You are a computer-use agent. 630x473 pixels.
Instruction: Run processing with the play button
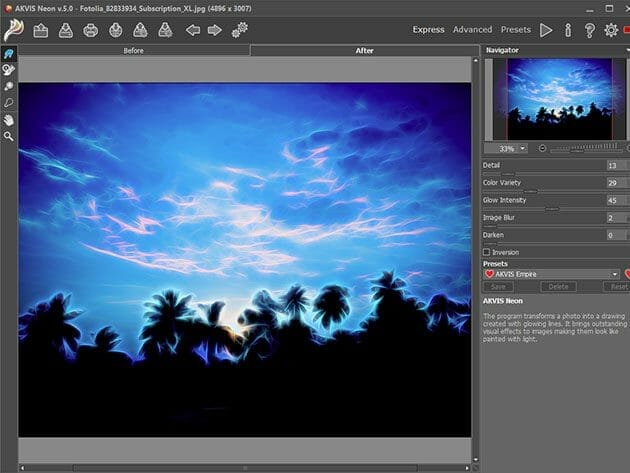(546, 30)
